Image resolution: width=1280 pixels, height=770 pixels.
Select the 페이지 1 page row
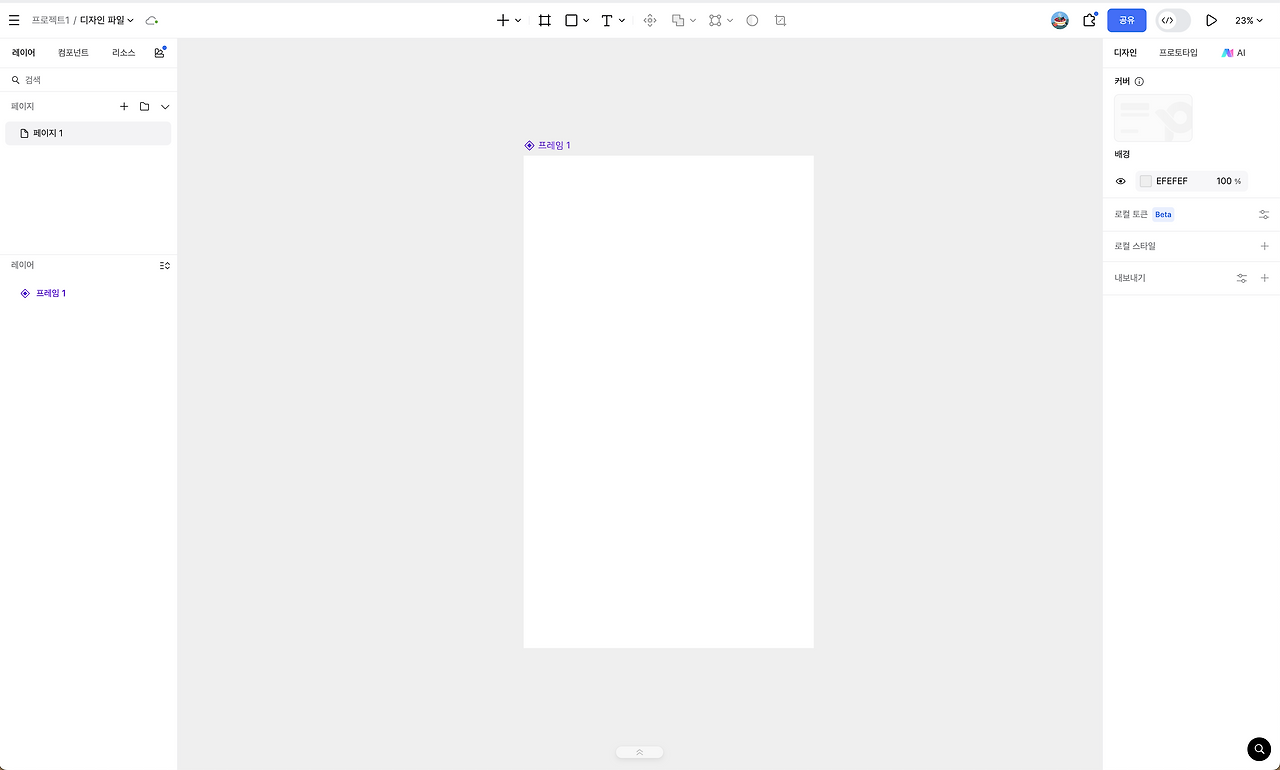pyautogui.click(x=88, y=133)
